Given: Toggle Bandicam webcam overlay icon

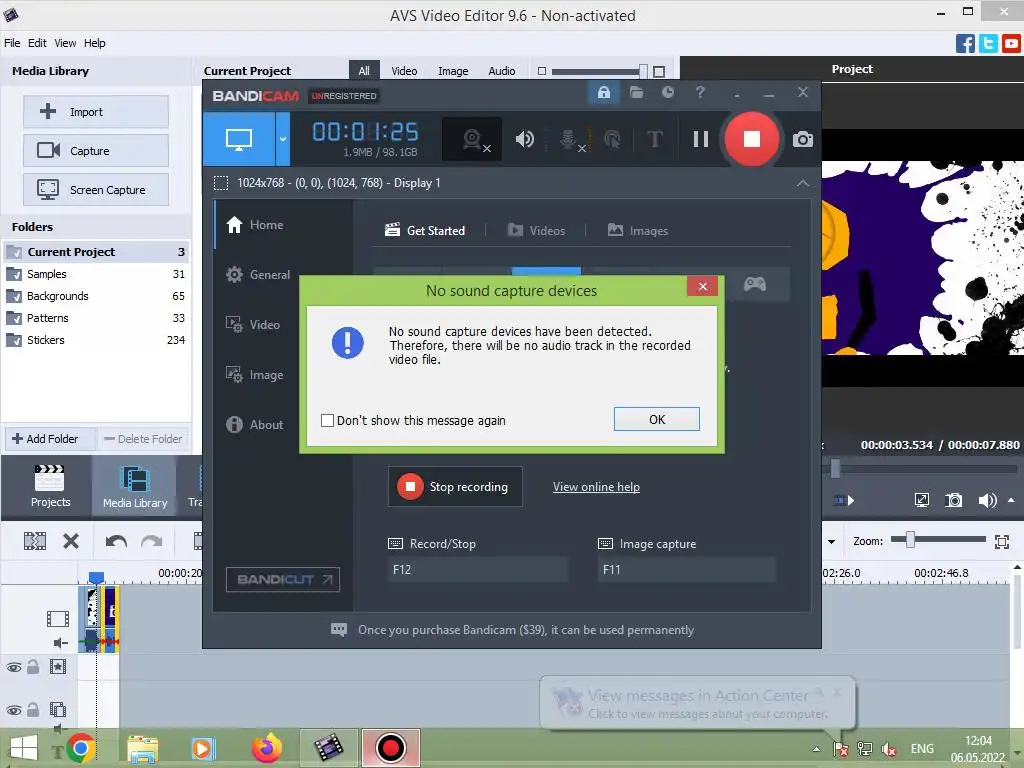Looking at the screenshot, I should (472, 139).
